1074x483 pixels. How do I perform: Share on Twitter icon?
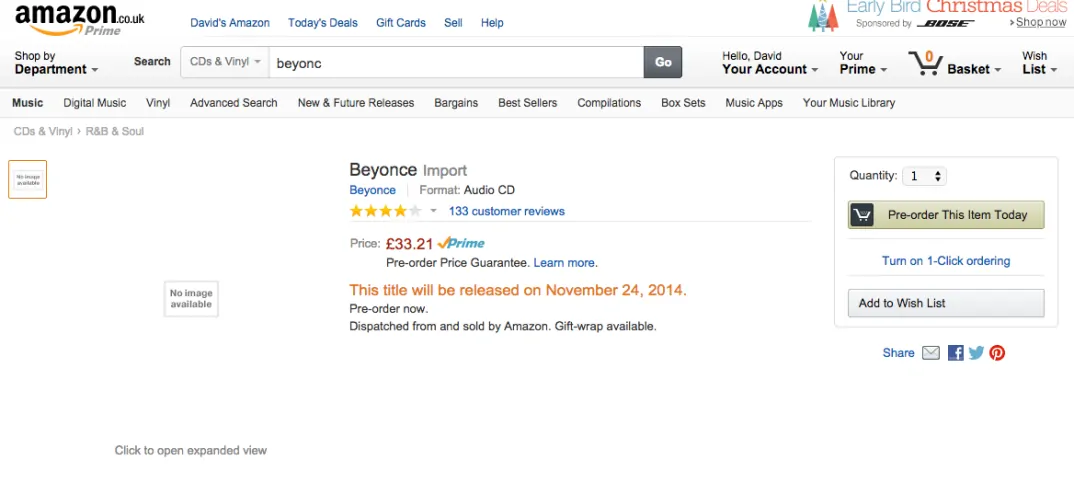[x=976, y=353]
